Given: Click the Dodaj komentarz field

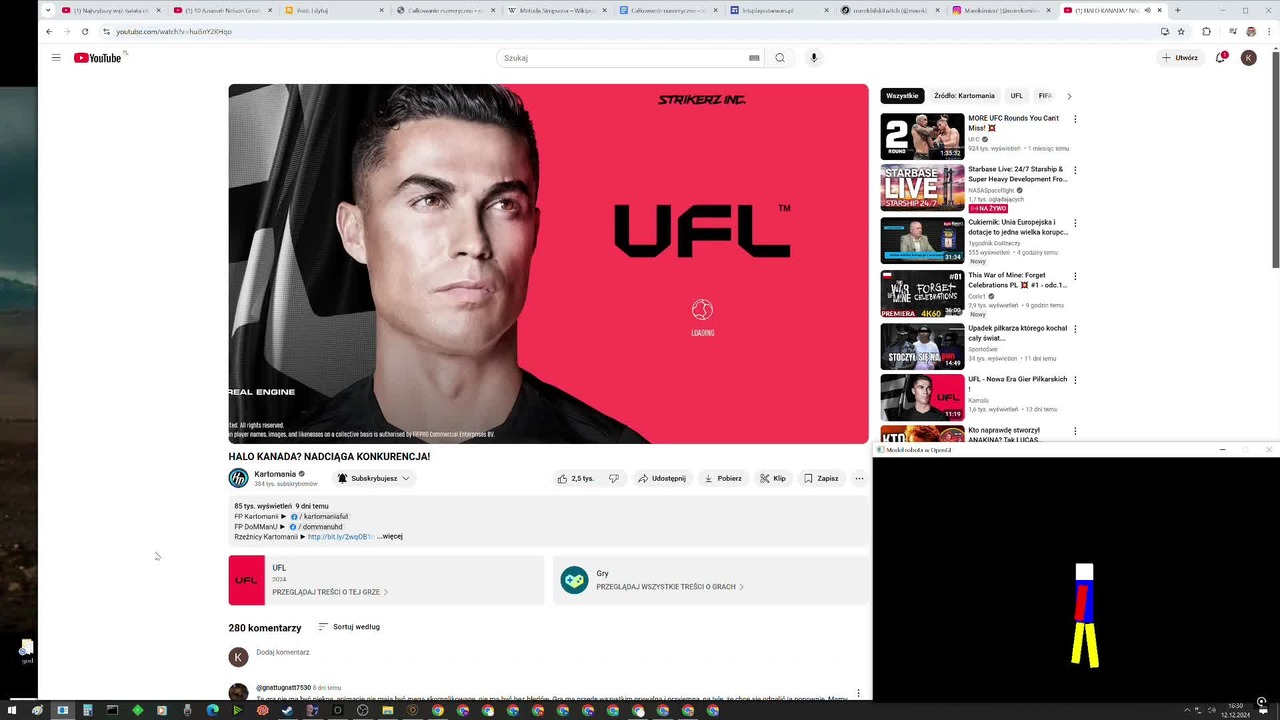Looking at the screenshot, I should tap(283, 652).
